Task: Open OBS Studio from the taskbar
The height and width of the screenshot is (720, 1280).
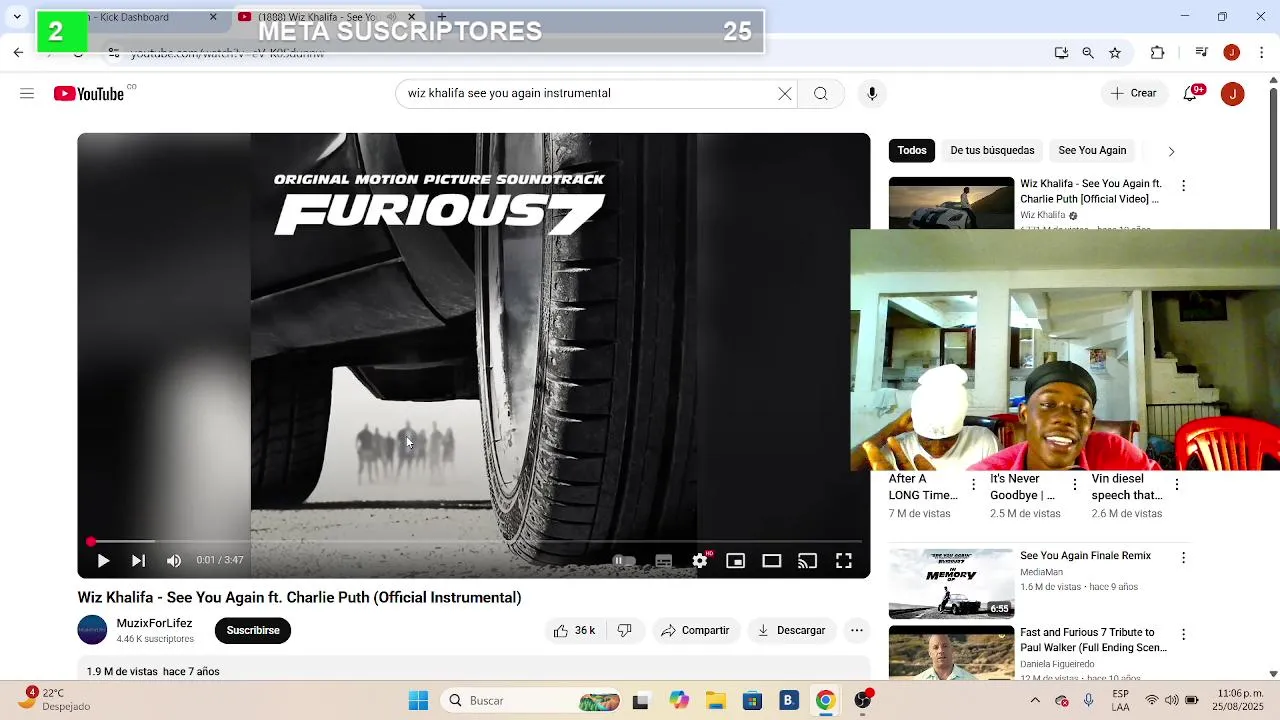Action: tap(863, 701)
